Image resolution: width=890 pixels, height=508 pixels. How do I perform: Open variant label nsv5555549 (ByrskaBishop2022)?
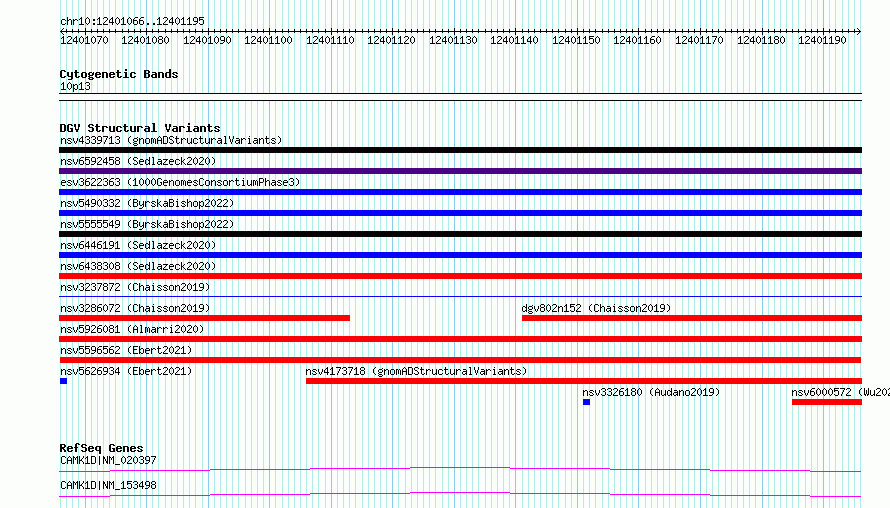coord(147,224)
